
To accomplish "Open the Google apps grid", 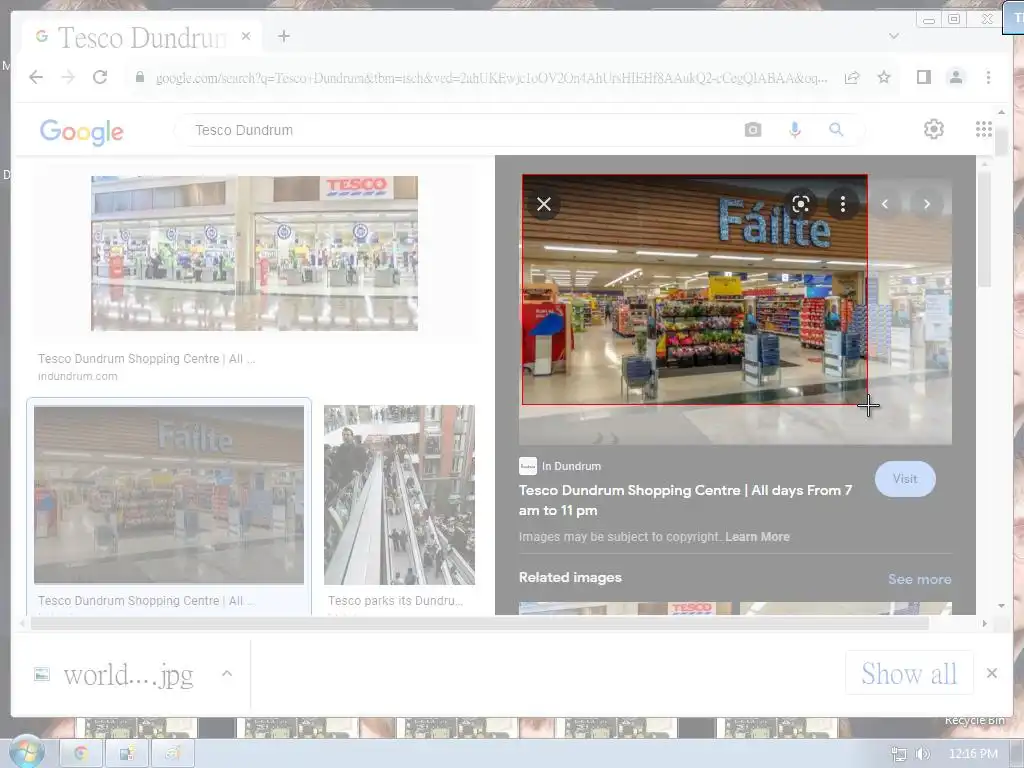I will click(x=984, y=129).
